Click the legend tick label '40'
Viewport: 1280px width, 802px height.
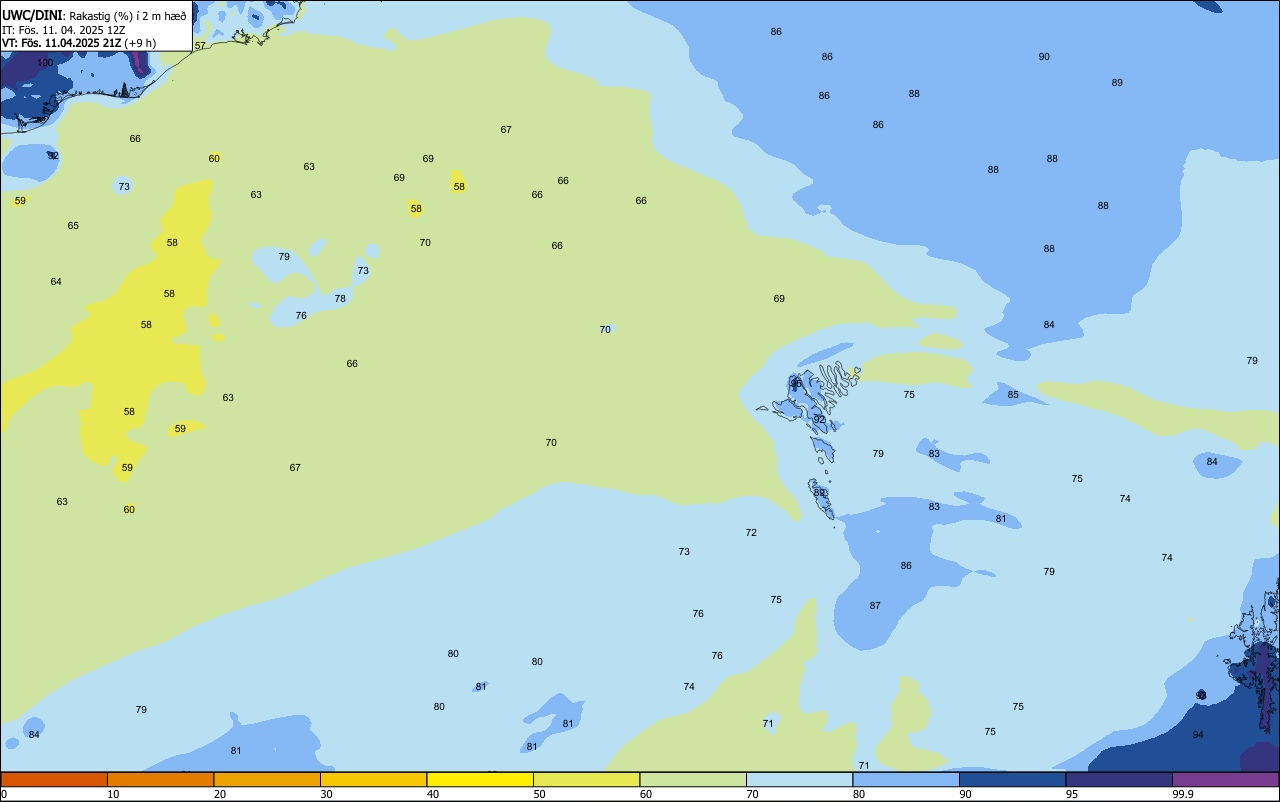[x=433, y=794]
